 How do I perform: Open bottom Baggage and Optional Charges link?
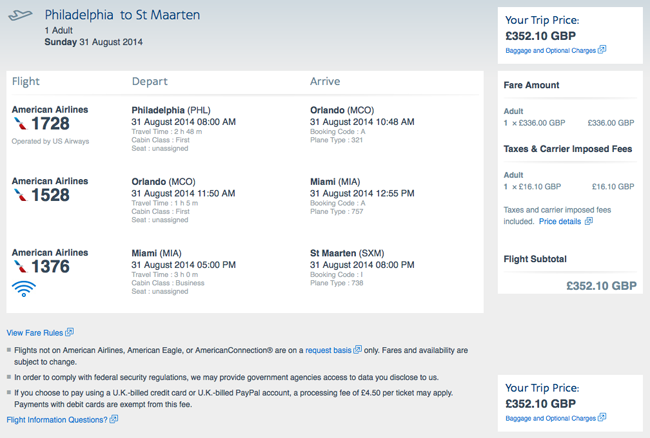click(x=551, y=419)
